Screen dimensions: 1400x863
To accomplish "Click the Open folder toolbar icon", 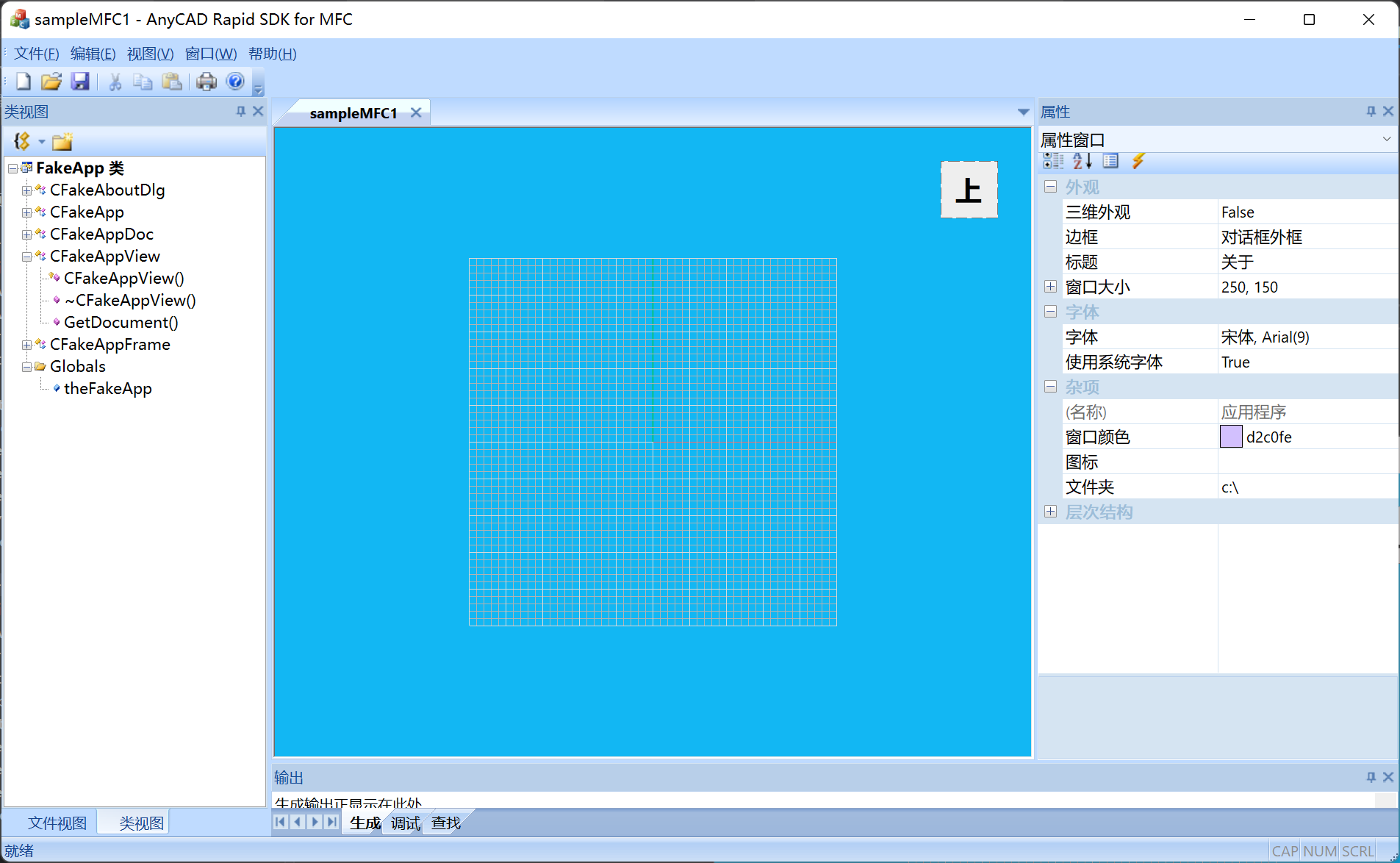I will 51,82.
